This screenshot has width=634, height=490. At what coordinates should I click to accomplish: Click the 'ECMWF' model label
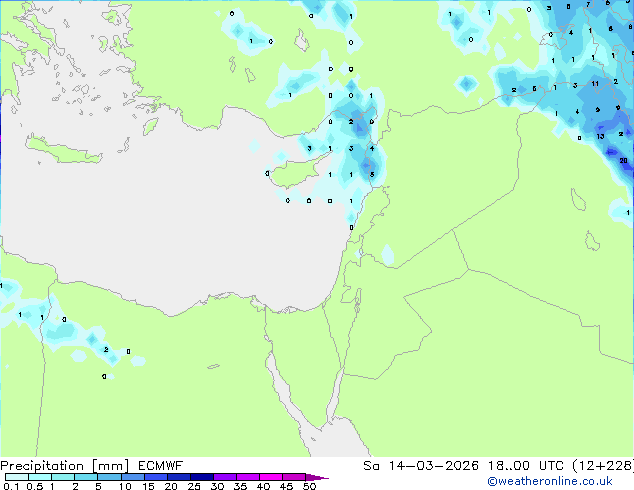click(x=161, y=466)
